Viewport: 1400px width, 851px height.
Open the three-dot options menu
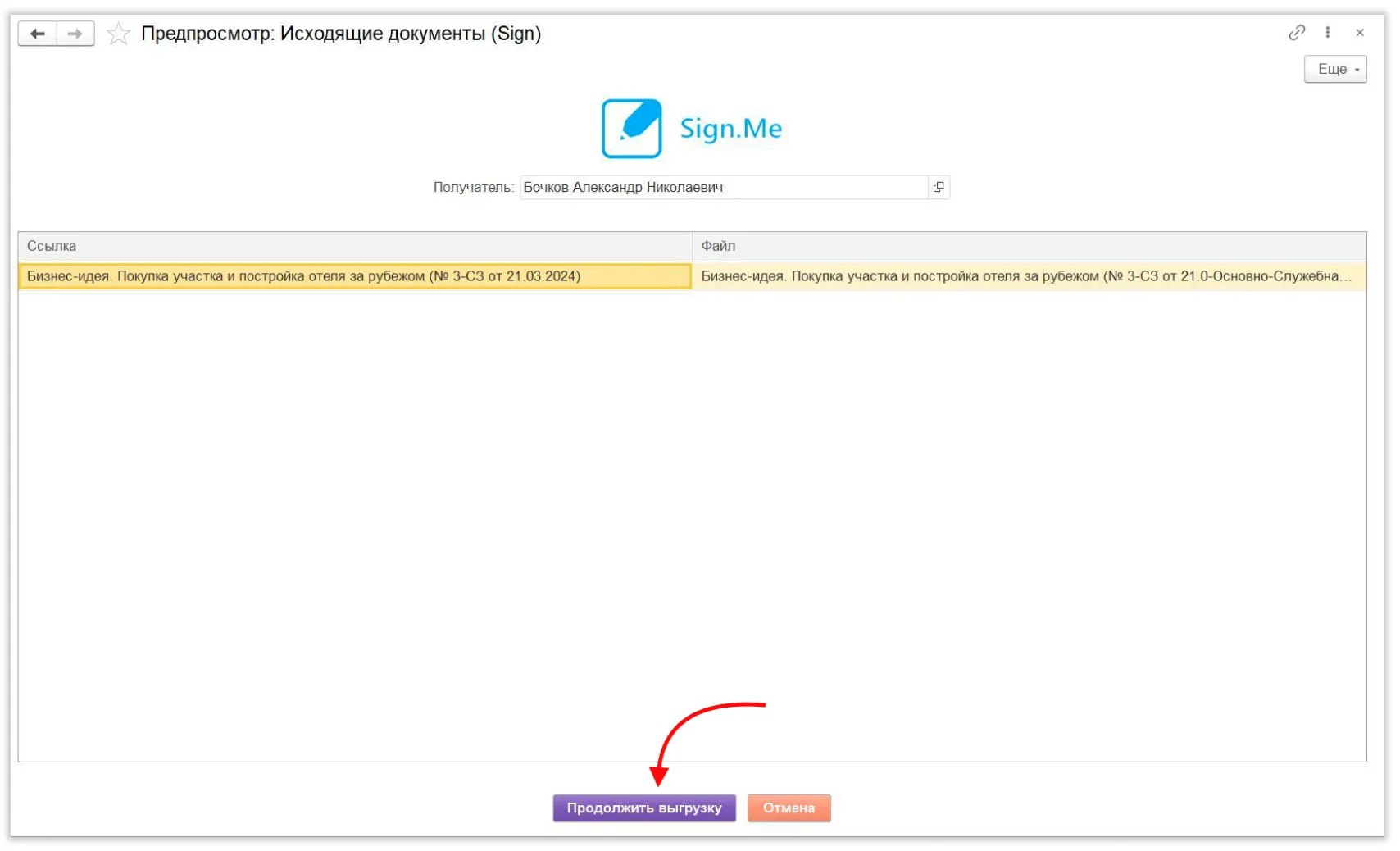point(1328,33)
